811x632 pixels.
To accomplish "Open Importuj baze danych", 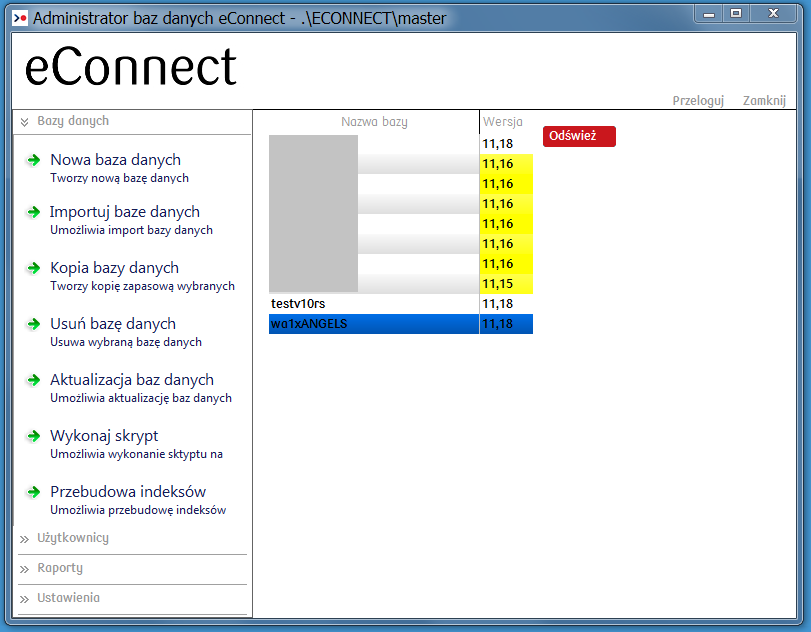I will point(125,212).
